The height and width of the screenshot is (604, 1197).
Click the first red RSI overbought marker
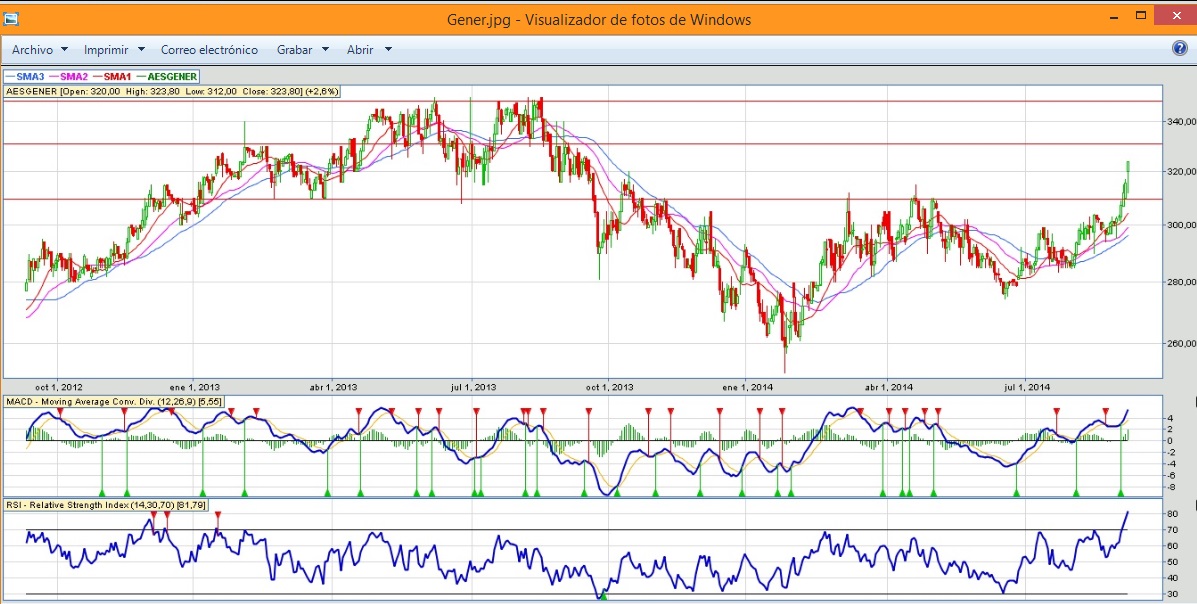(x=153, y=515)
